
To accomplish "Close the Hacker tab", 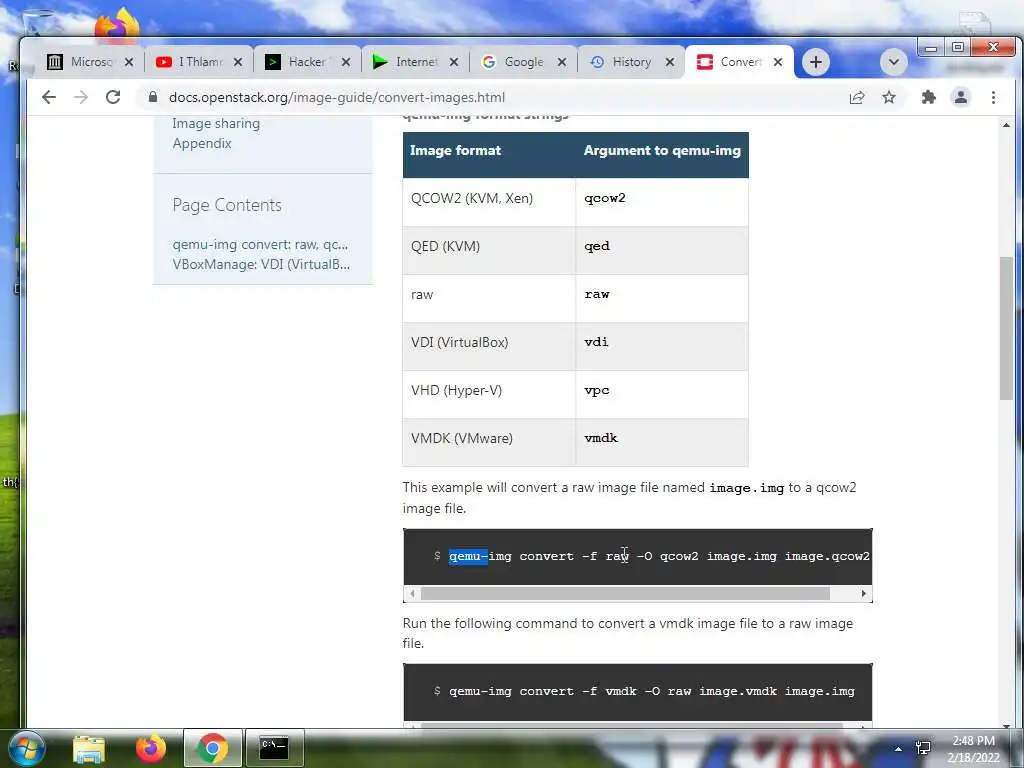I will (346, 62).
